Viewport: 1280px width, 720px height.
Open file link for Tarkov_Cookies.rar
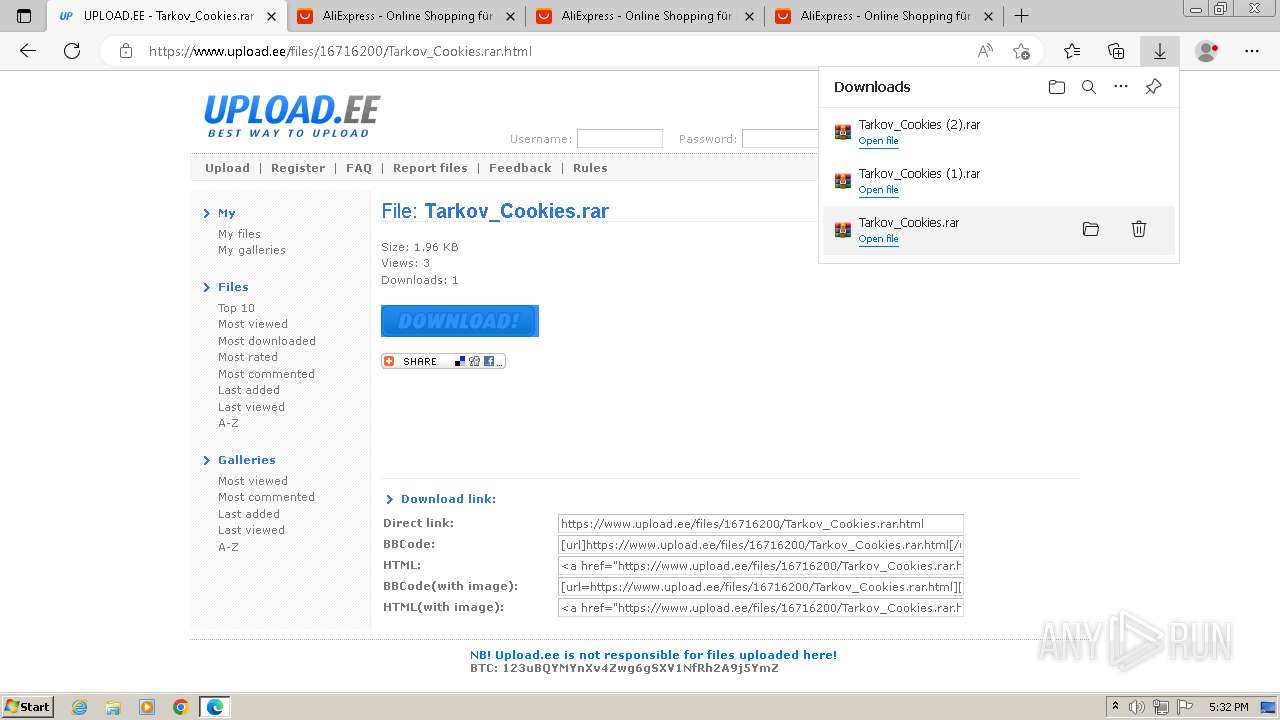tap(878, 239)
